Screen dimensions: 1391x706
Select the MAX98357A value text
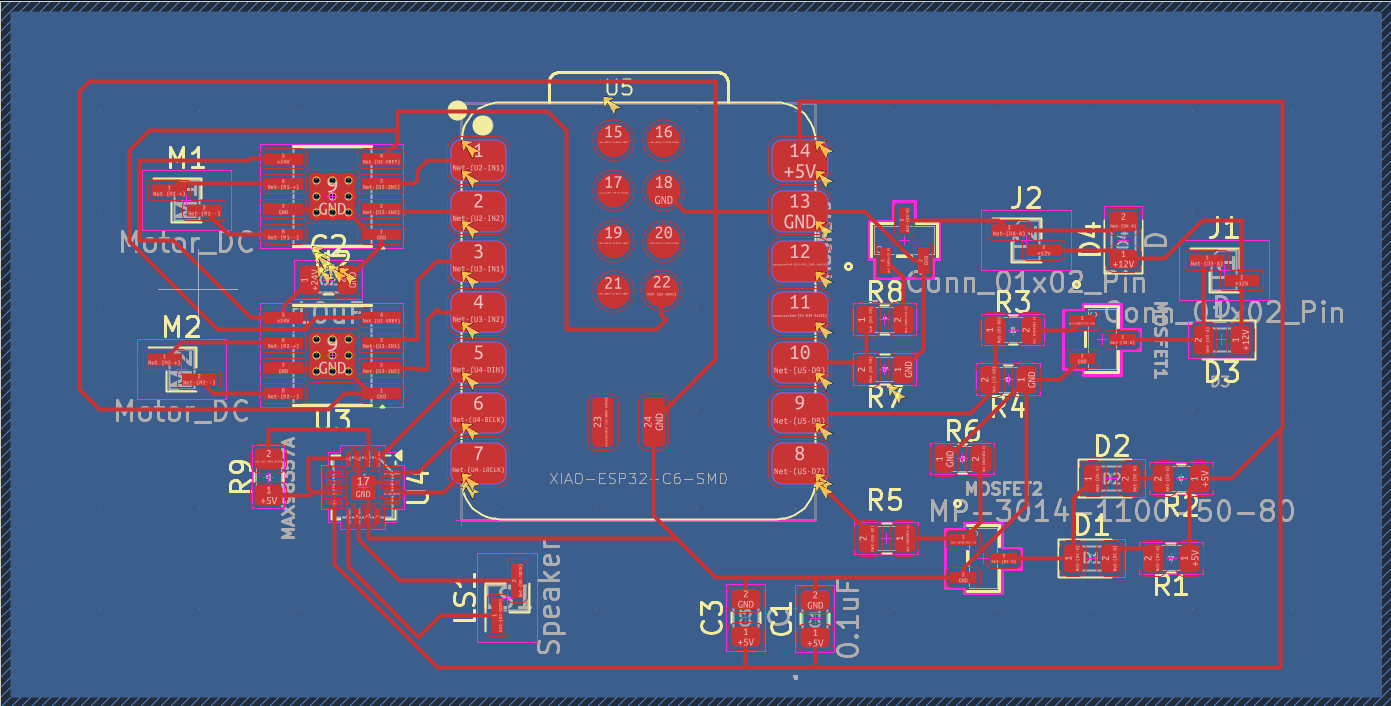coord(289,487)
